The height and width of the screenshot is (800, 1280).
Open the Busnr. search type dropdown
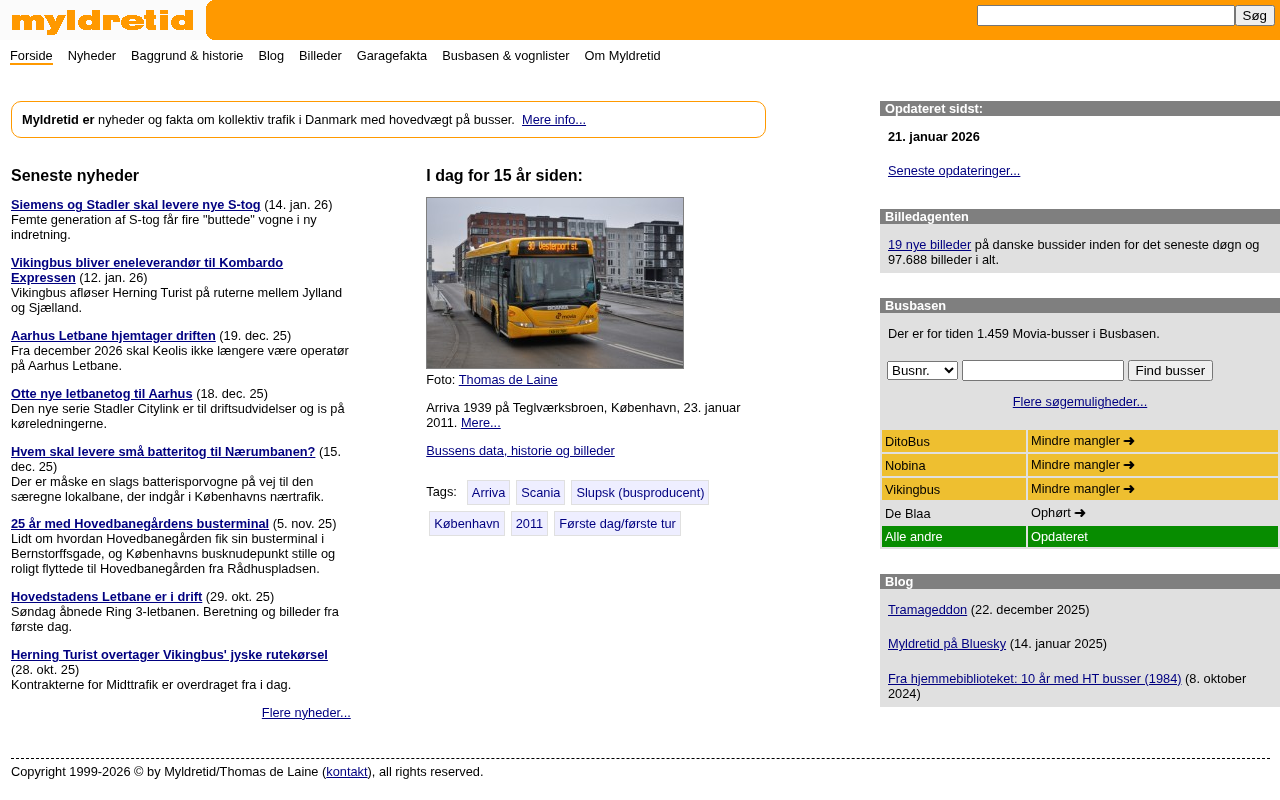pos(922,371)
